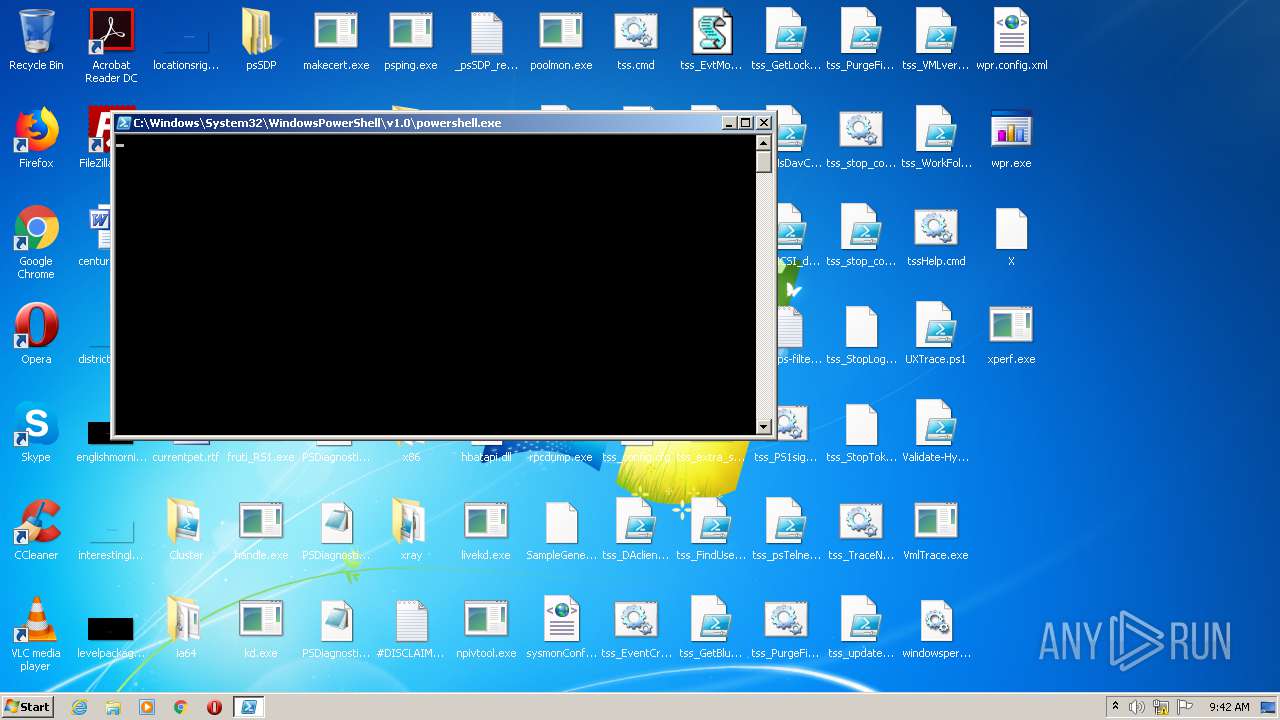Select tss_psTelne... PowerShell file
The height and width of the screenshot is (720, 1280).
[x=786, y=531]
